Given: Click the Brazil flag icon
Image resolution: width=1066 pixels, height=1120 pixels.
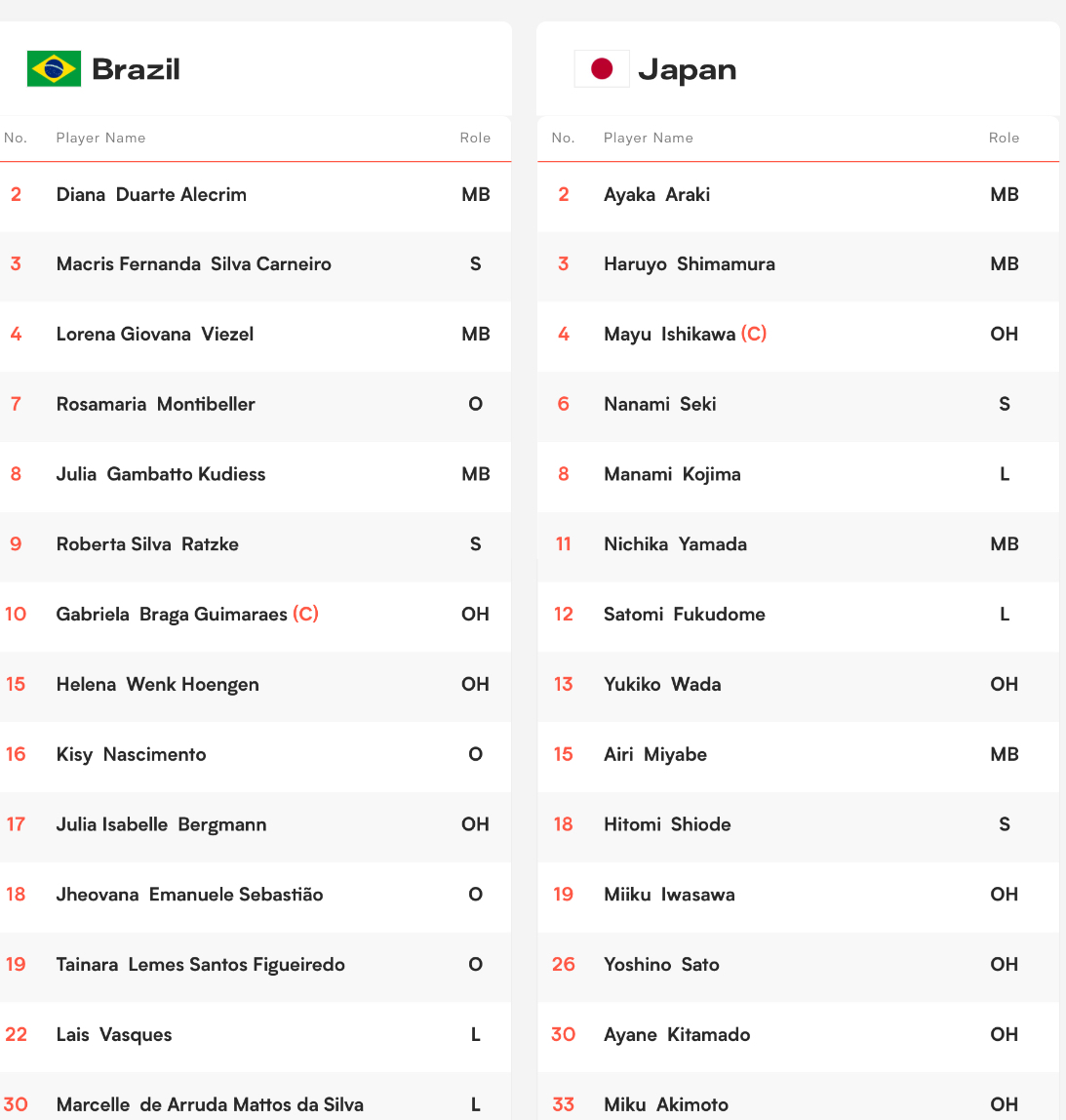Looking at the screenshot, I should pyautogui.click(x=54, y=68).
